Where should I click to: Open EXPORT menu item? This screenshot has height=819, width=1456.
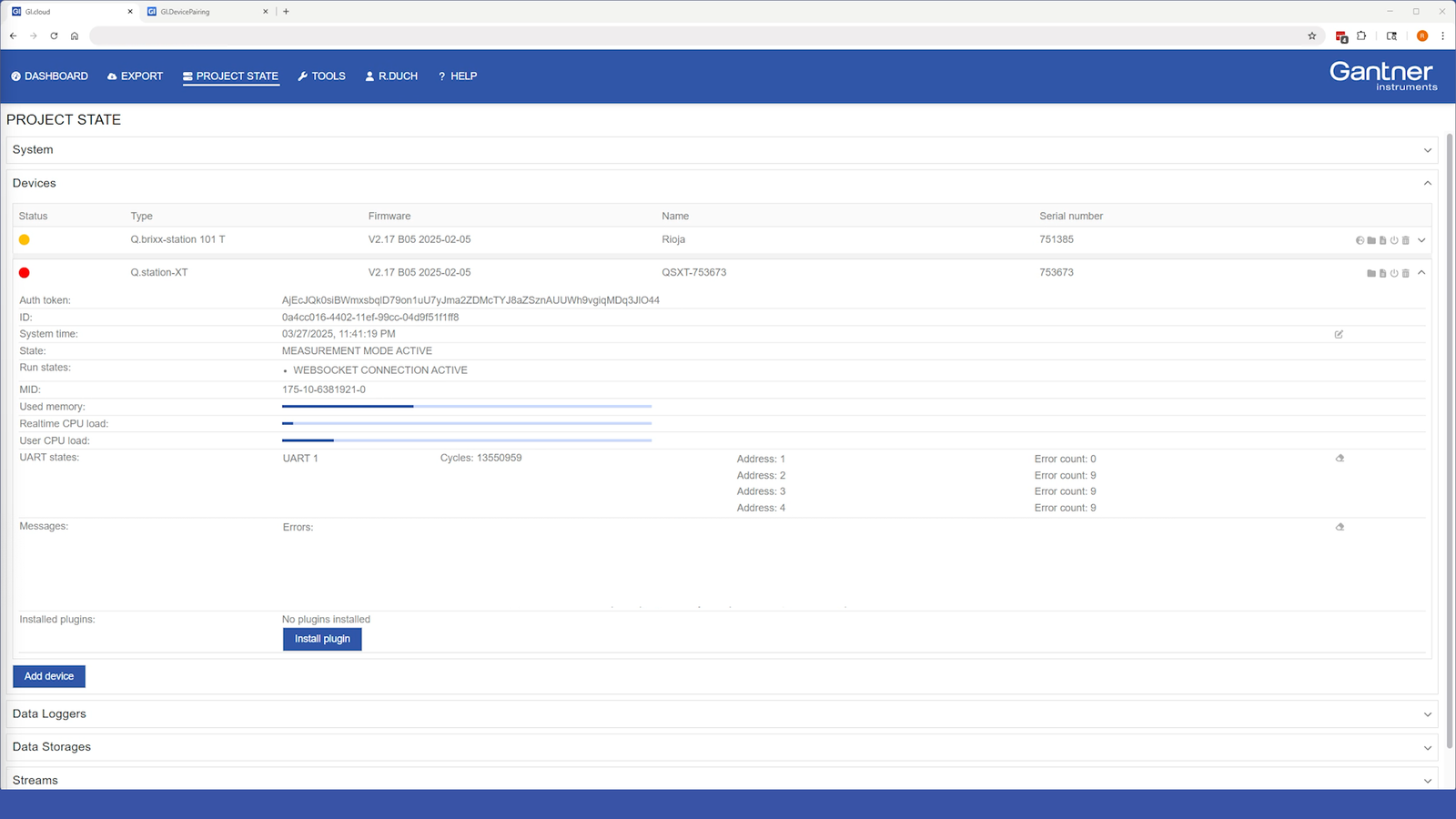point(135,76)
